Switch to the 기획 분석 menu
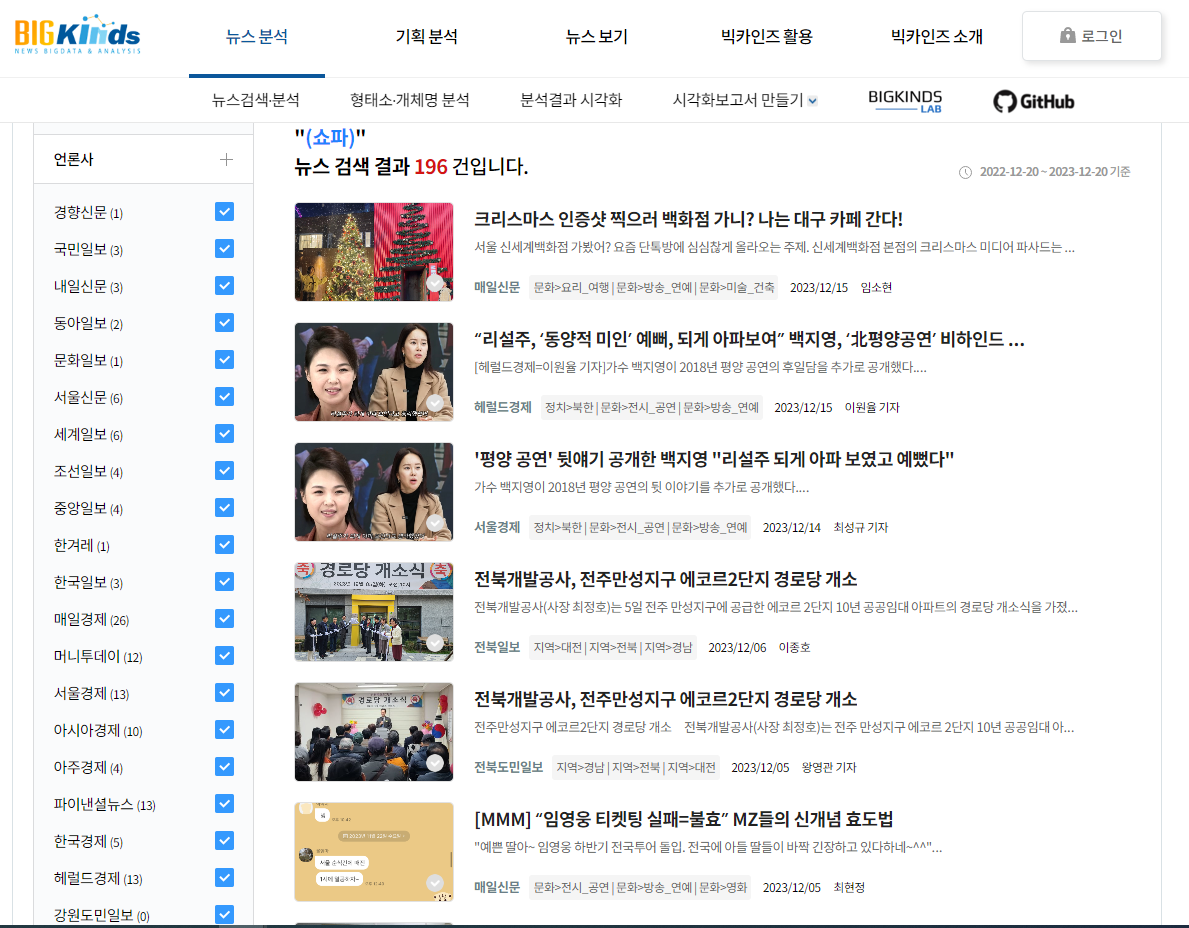The width and height of the screenshot is (1189, 928). tap(426, 35)
